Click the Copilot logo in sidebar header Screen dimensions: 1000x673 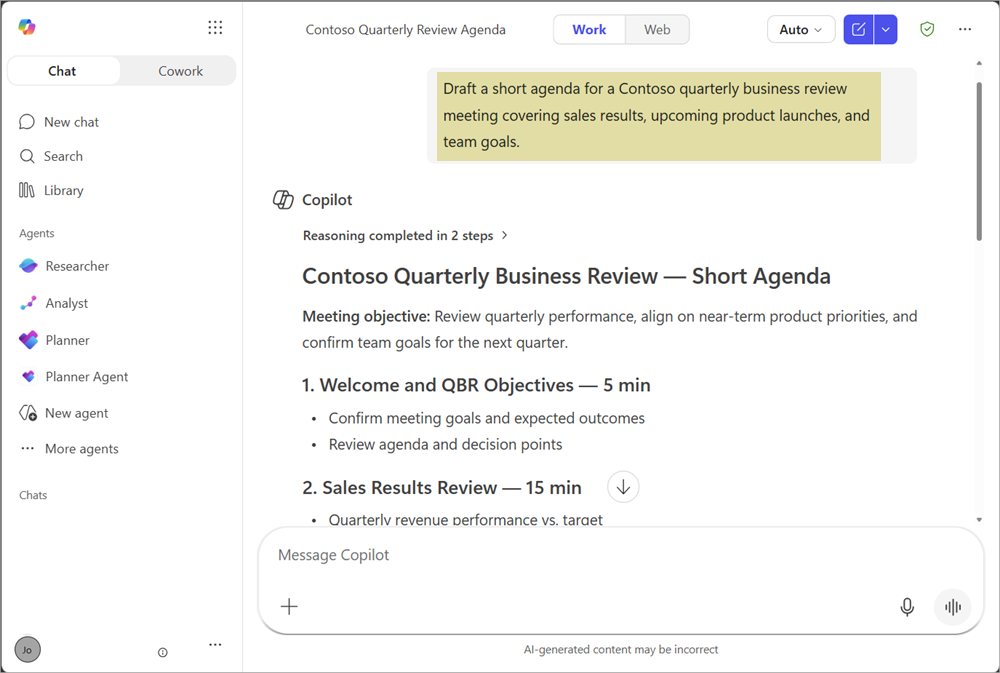tap(27, 27)
